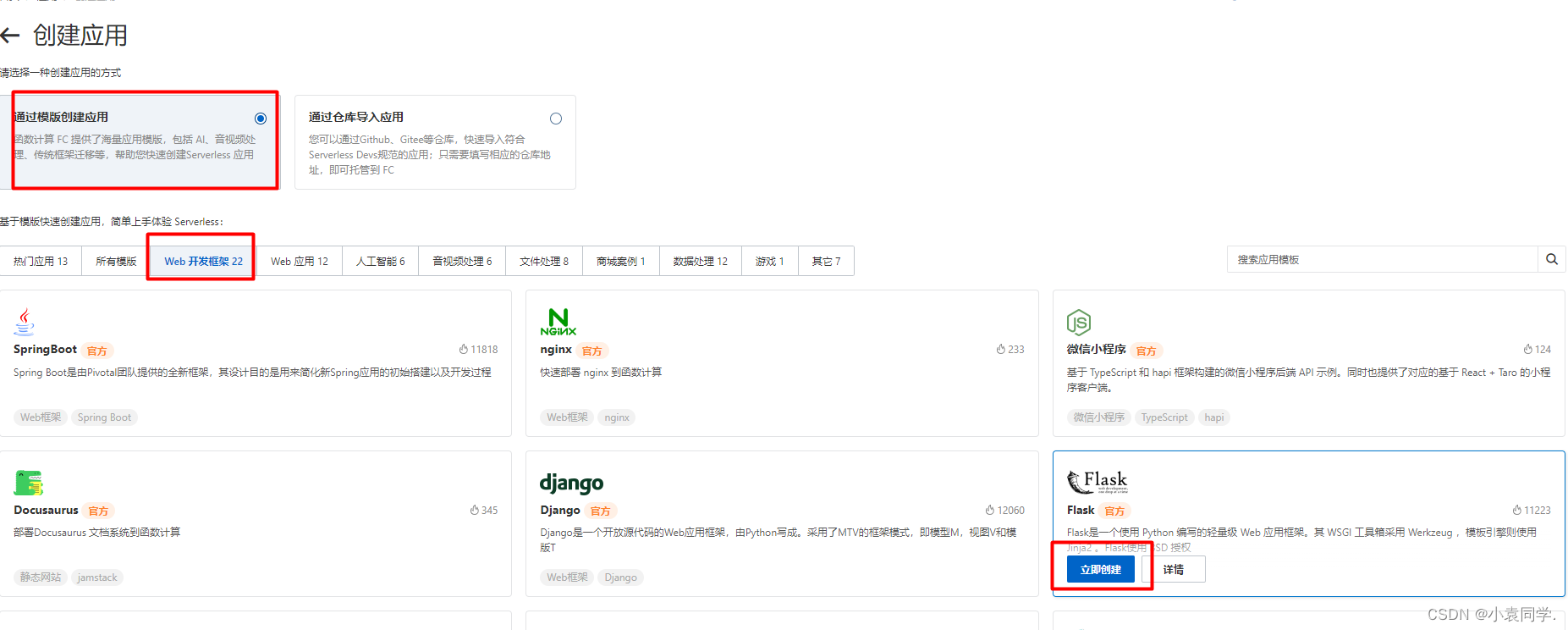
Task: Open the 文件处理 8 tab
Action: [x=544, y=261]
